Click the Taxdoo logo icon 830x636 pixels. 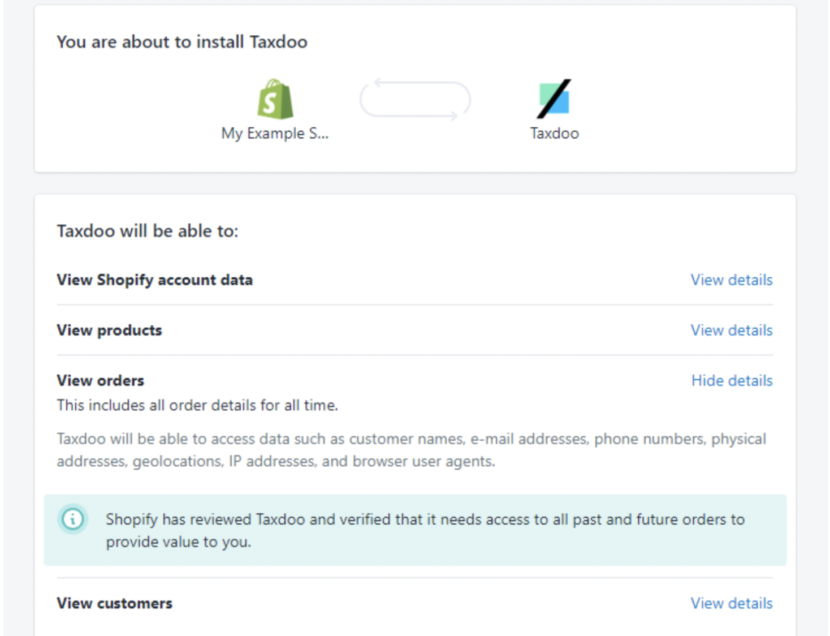[554, 99]
